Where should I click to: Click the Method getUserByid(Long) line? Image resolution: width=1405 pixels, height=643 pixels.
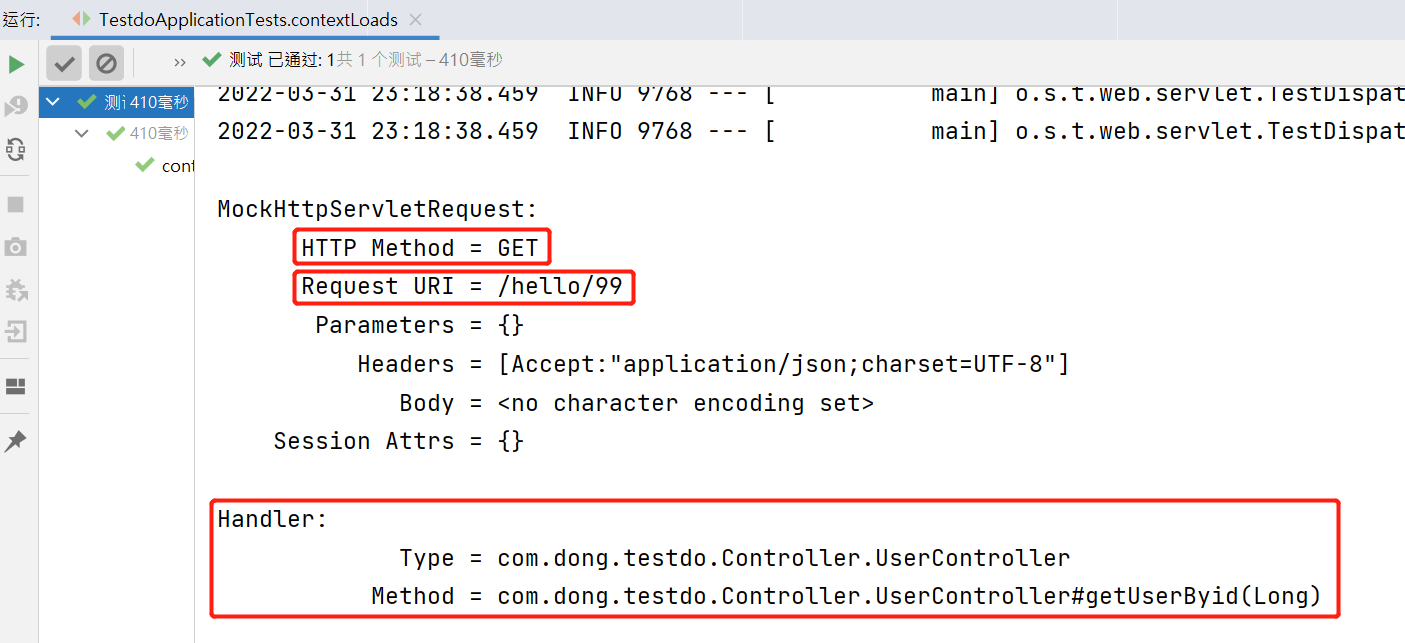click(847, 598)
